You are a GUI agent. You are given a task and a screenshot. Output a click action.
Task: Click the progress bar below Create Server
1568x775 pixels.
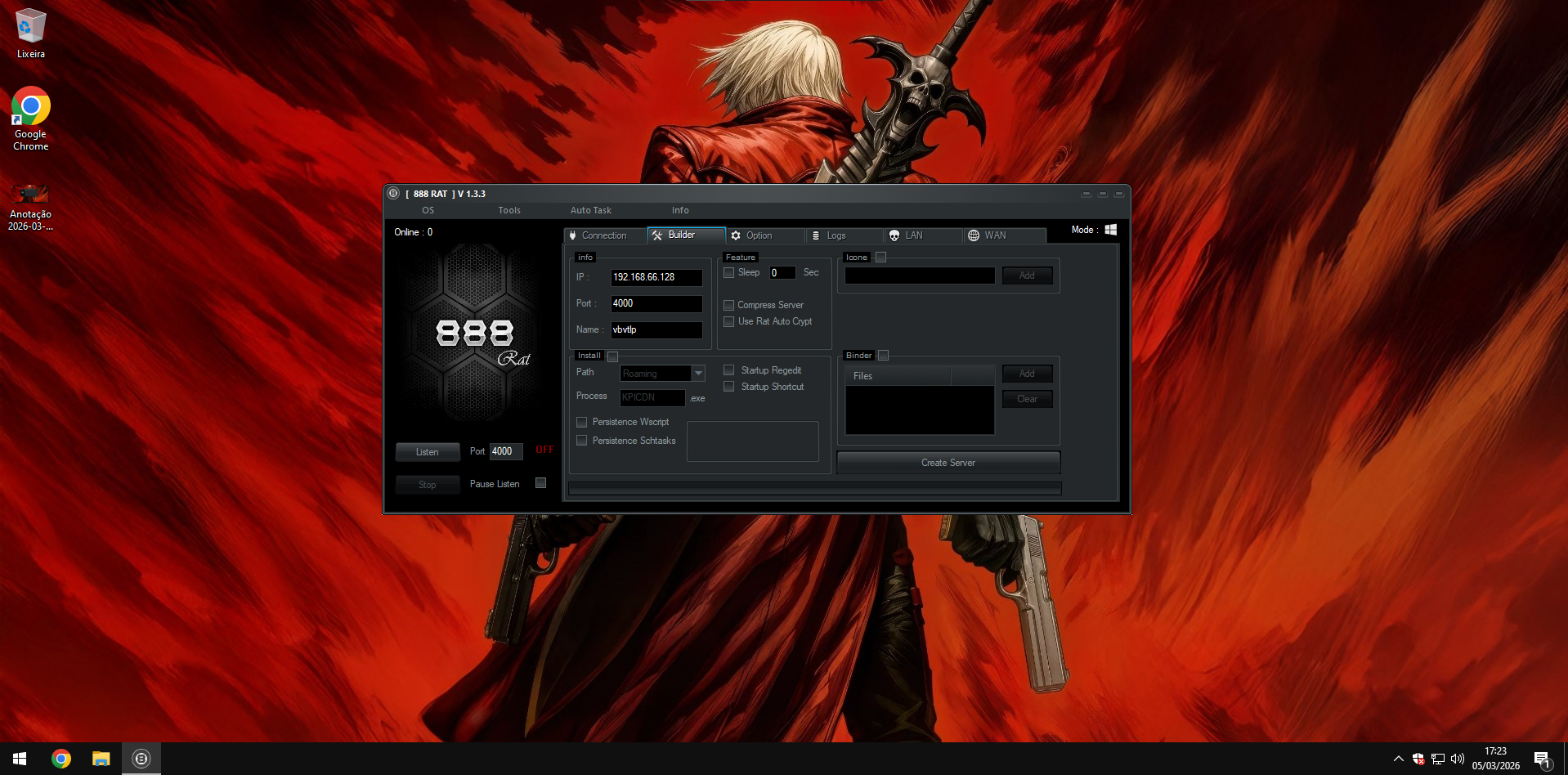(814, 488)
